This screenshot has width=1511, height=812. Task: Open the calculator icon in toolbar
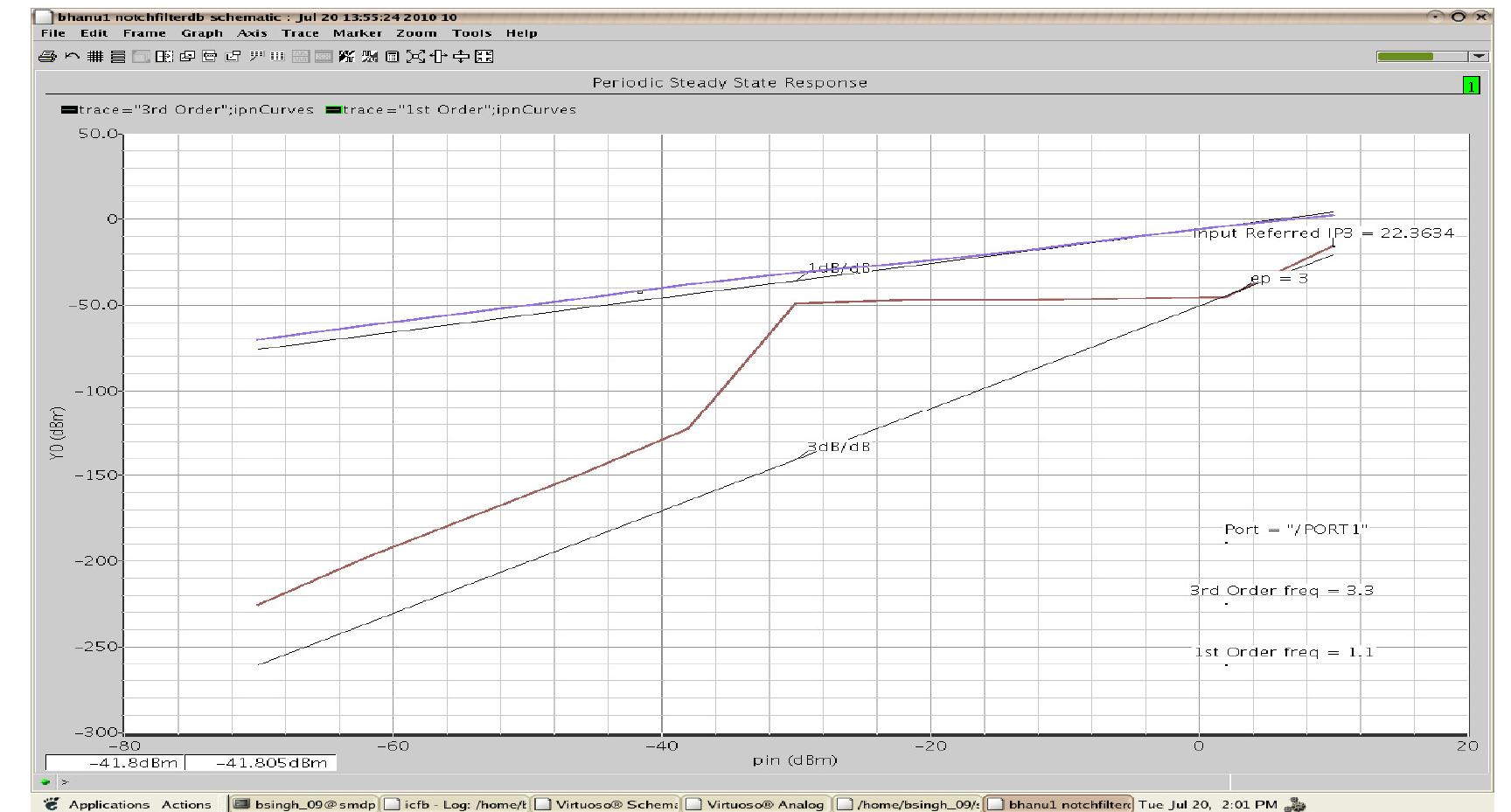pos(392,57)
